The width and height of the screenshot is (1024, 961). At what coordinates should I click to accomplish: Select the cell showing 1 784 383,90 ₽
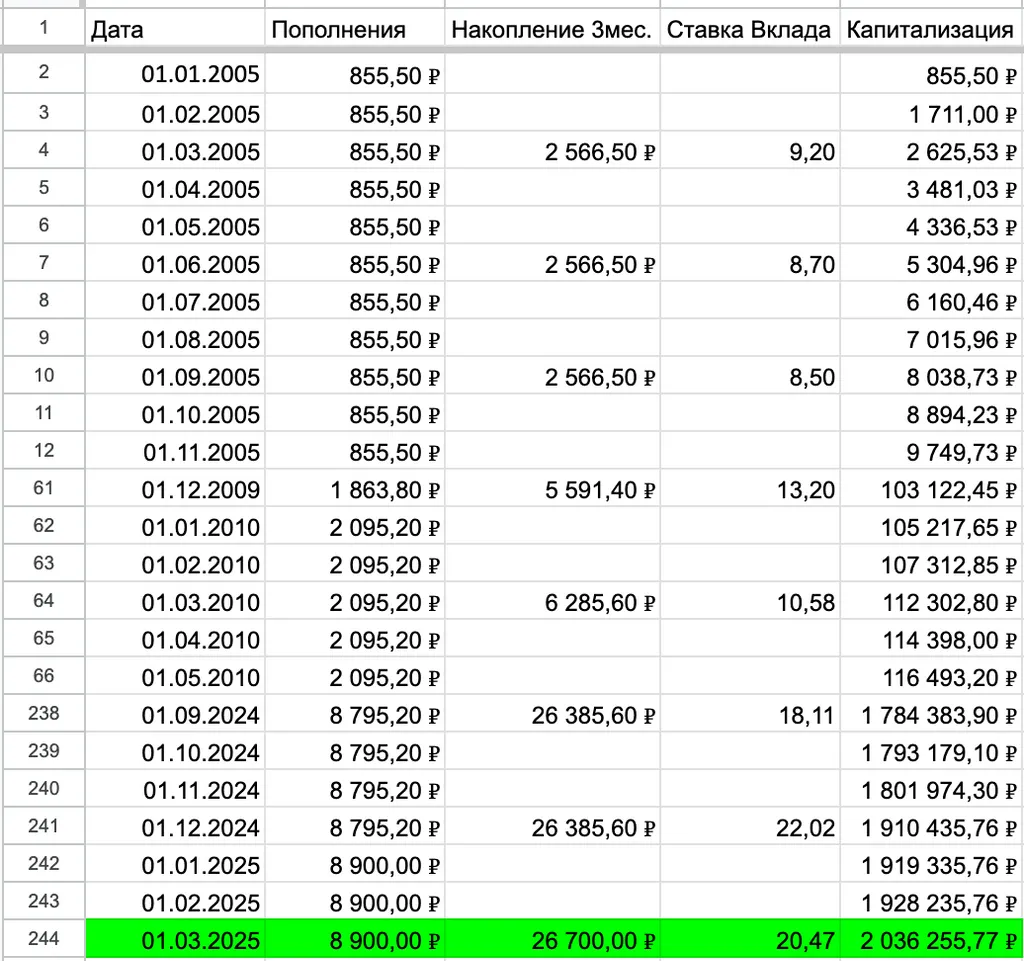(930, 716)
